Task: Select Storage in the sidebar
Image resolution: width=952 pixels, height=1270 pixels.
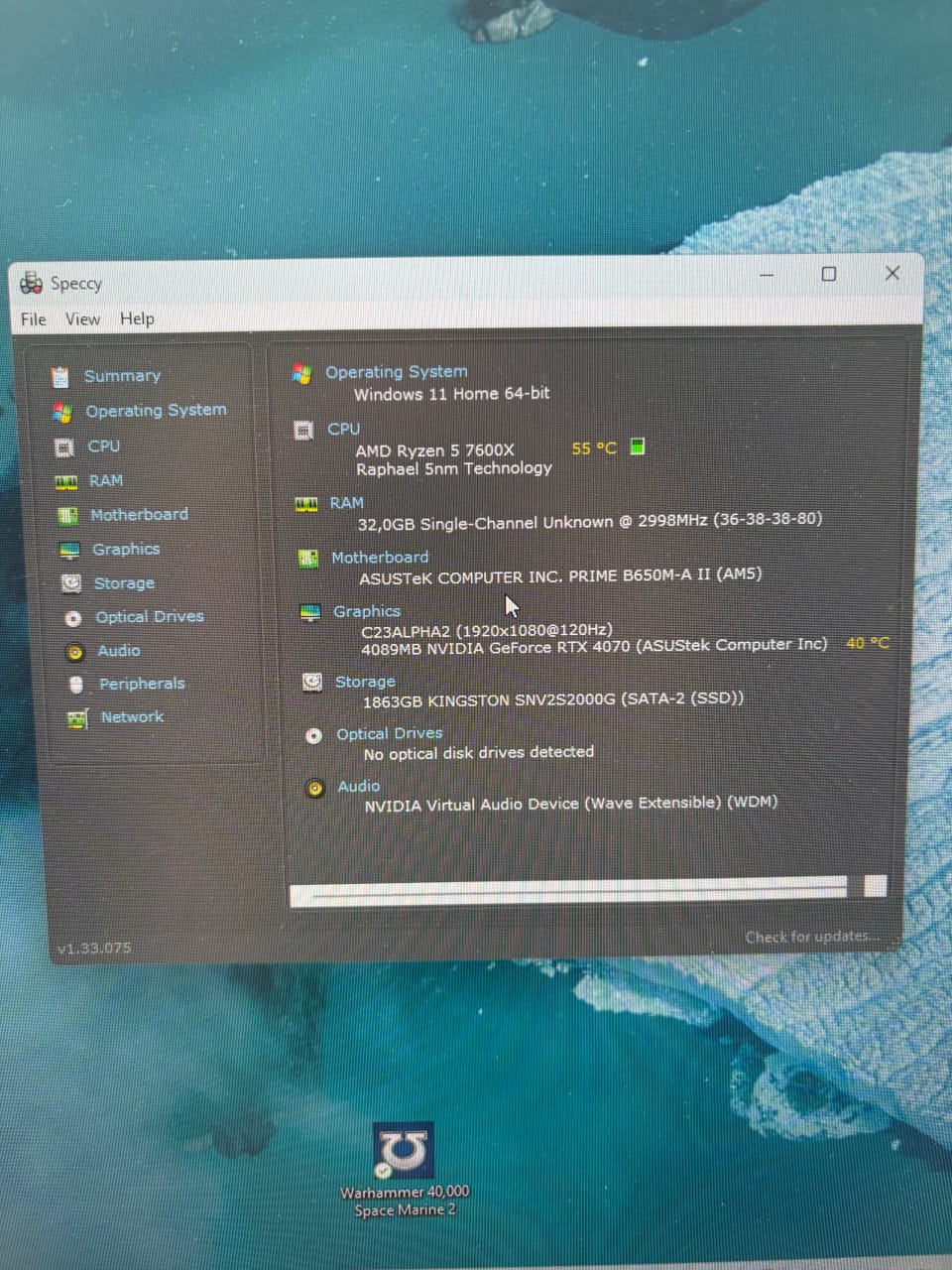Action: [124, 583]
